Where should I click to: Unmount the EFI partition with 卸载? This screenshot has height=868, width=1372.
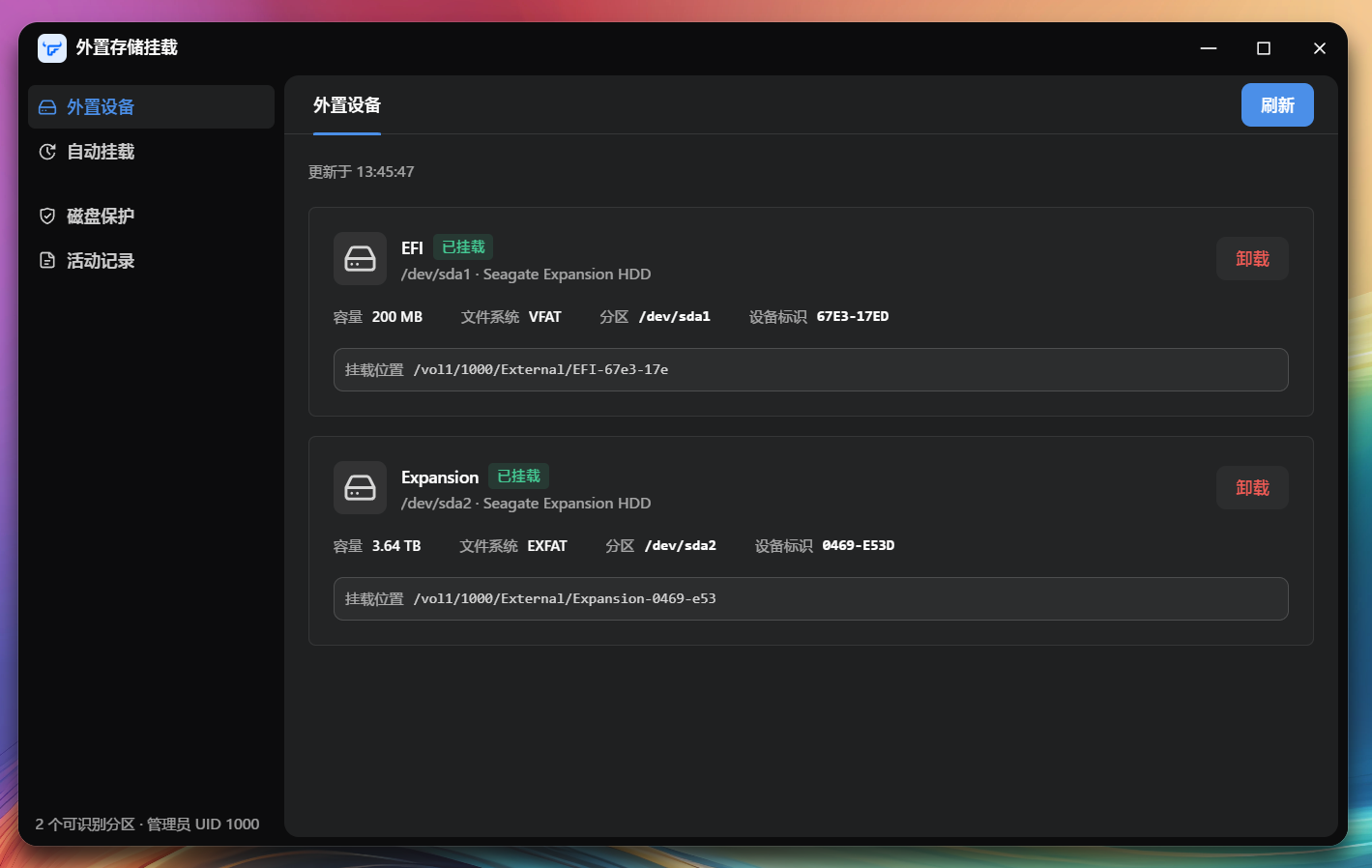1252,258
